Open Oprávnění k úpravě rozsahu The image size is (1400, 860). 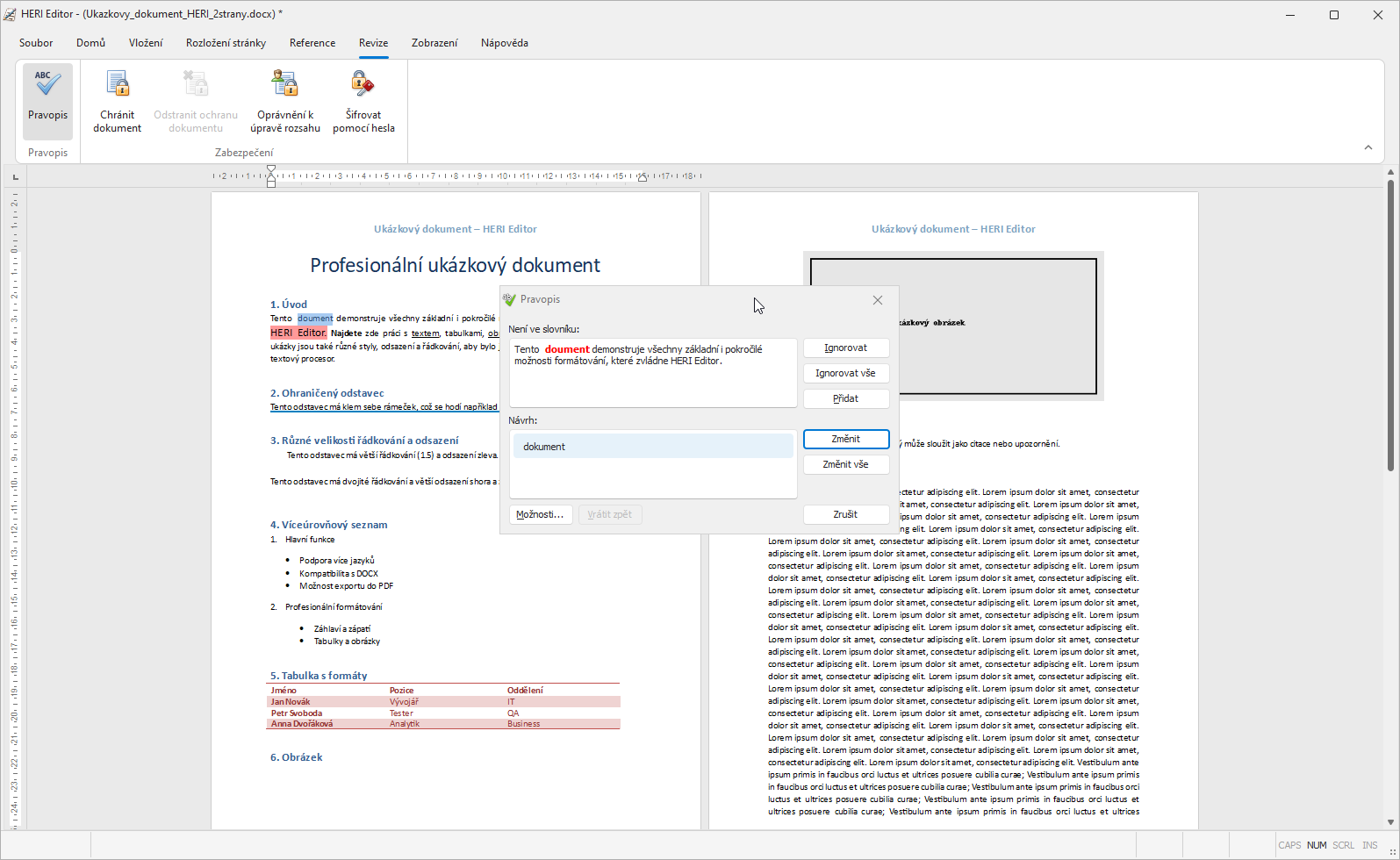(x=284, y=85)
